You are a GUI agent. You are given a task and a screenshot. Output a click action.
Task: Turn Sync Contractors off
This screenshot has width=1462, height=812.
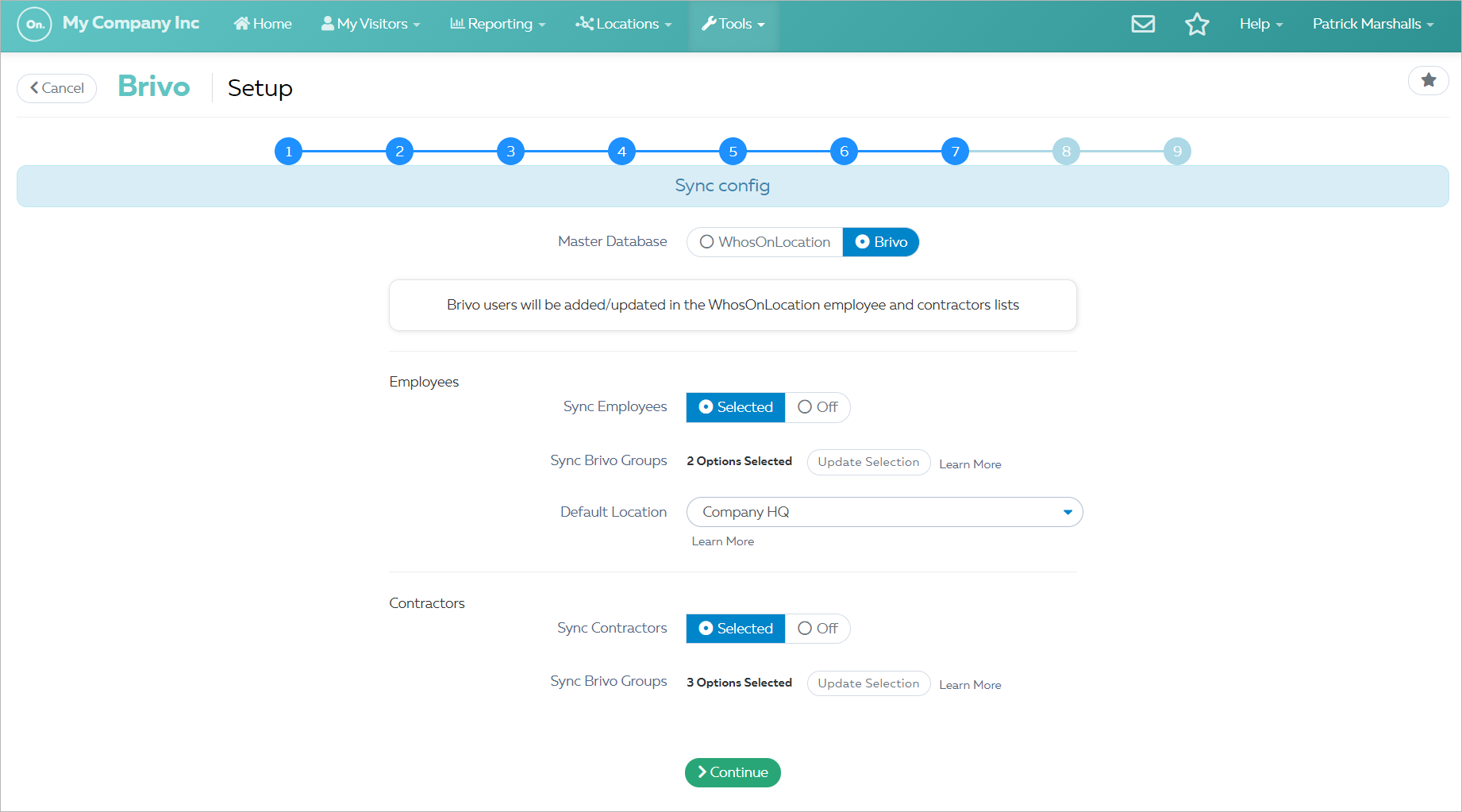[818, 629]
